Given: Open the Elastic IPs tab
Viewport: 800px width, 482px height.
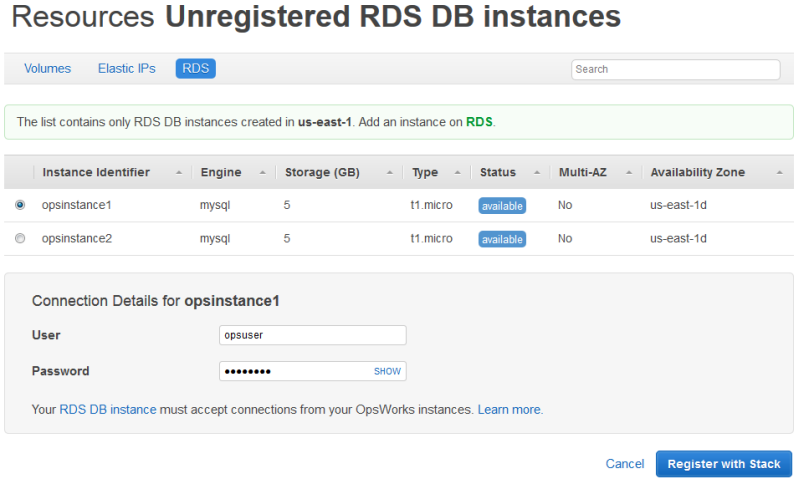Looking at the screenshot, I should (x=127, y=68).
